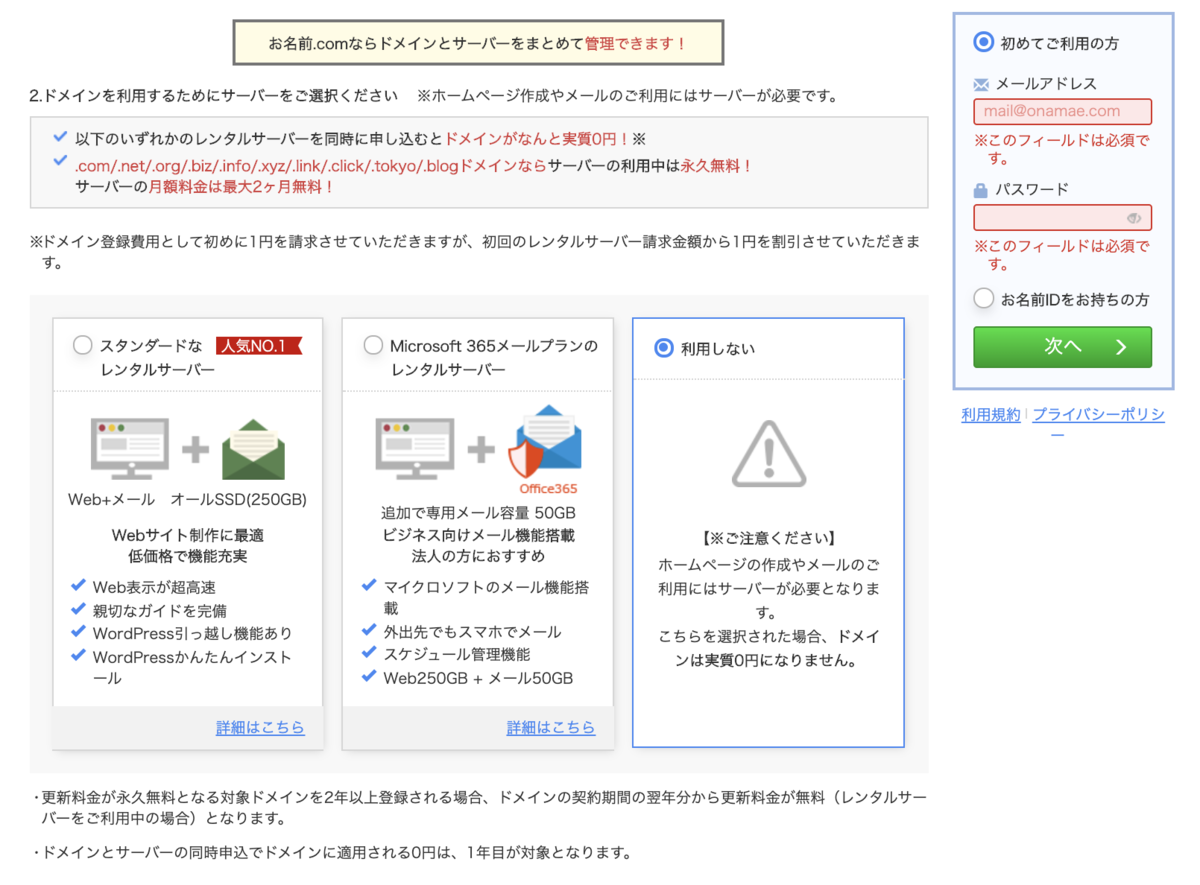
Task: Click checkmark beside WordPress引っ越し機能あり
Action: click(x=79, y=632)
